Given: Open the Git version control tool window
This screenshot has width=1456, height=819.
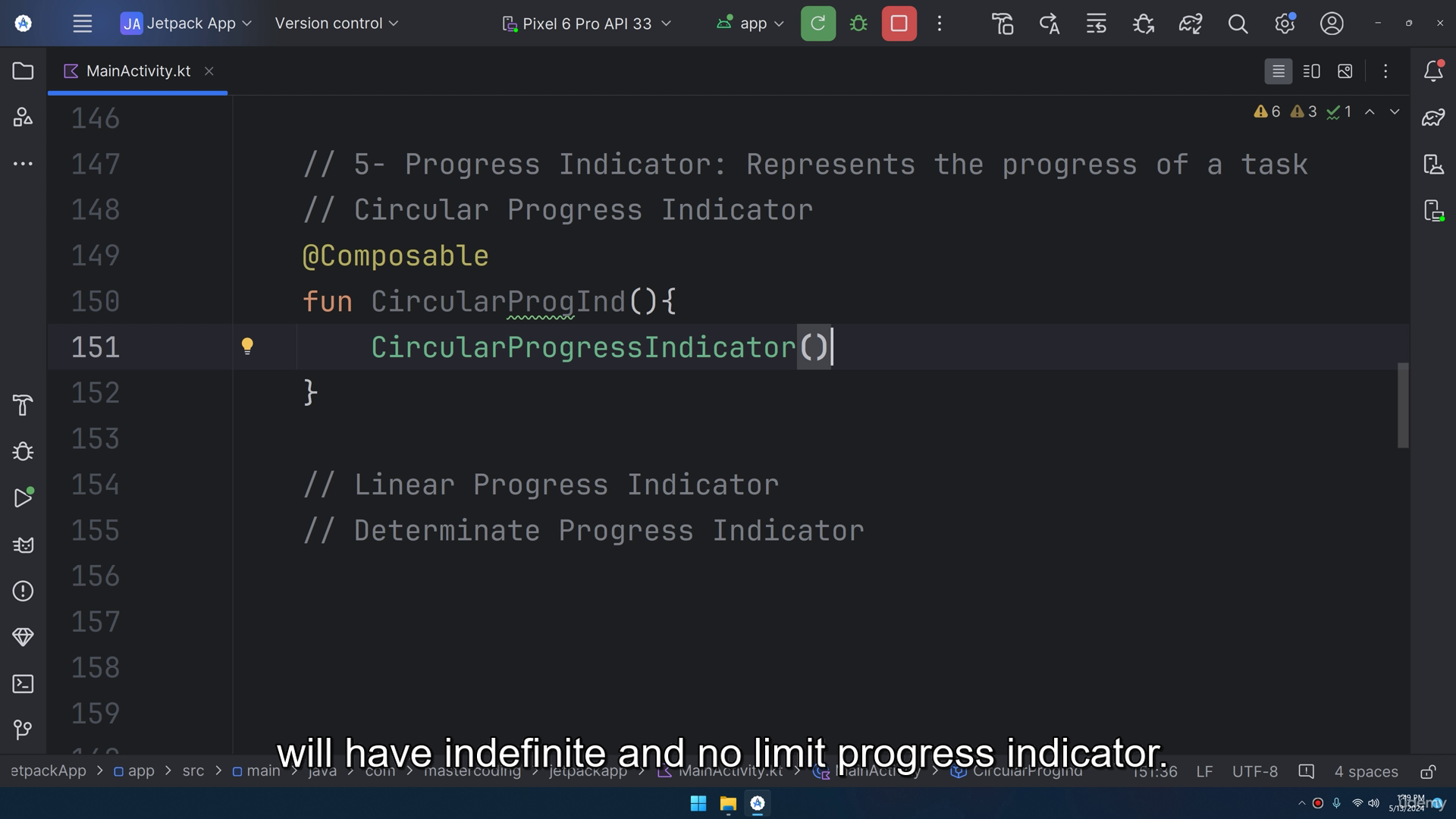Looking at the screenshot, I should click(23, 730).
